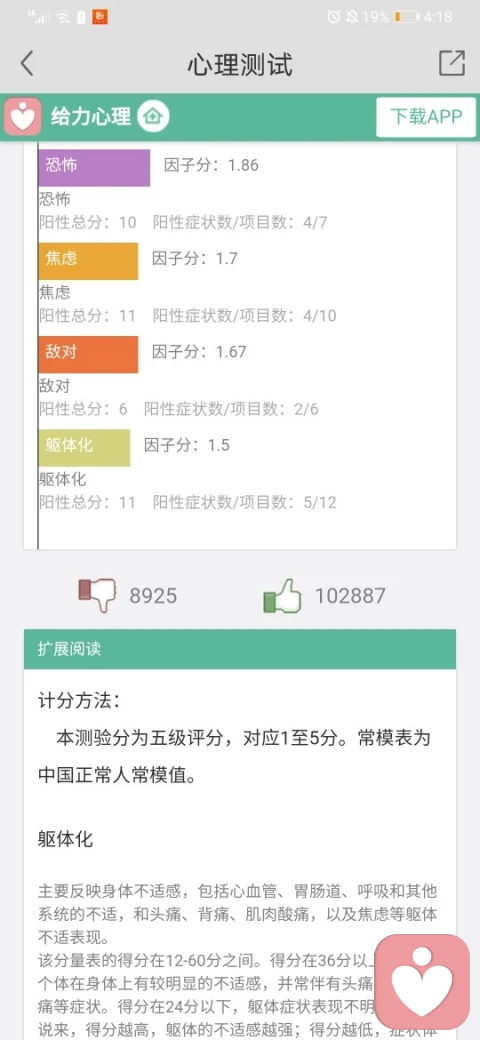Viewport: 480px width, 1040px height.
Task: Tap the green thumbs-up icon
Action: click(282, 595)
